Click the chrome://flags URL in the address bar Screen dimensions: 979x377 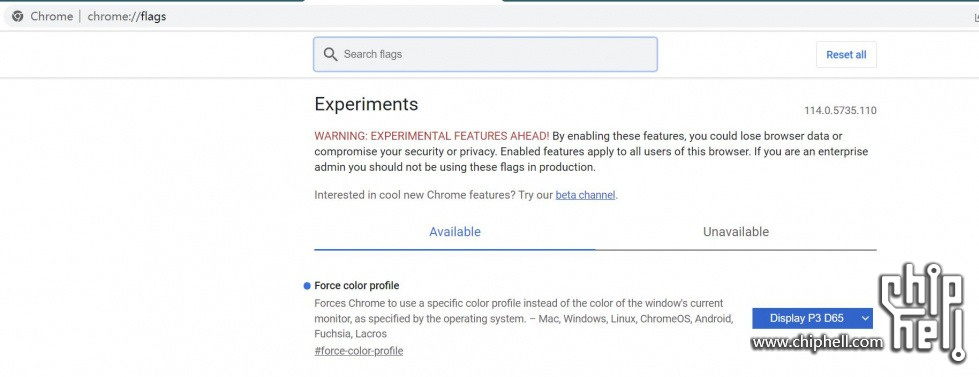pyautogui.click(x=127, y=16)
